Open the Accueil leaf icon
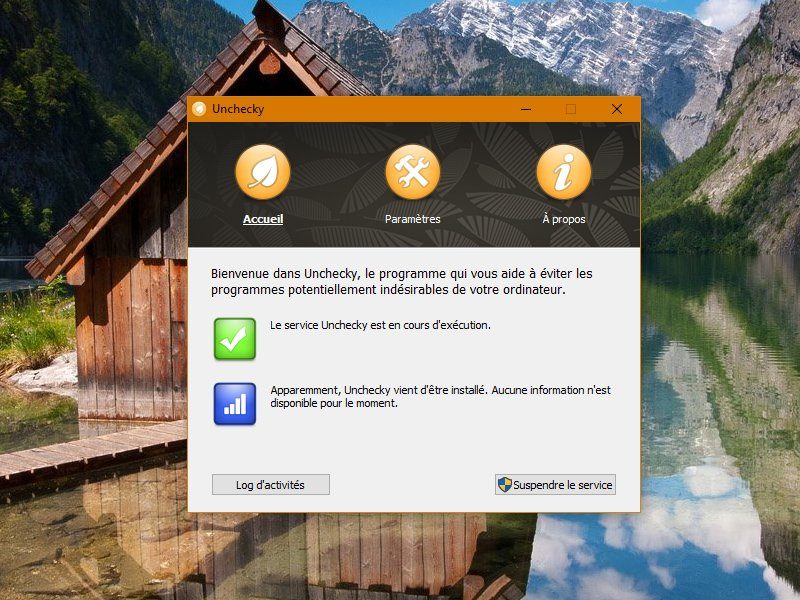800x600 pixels. tap(263, 172)
